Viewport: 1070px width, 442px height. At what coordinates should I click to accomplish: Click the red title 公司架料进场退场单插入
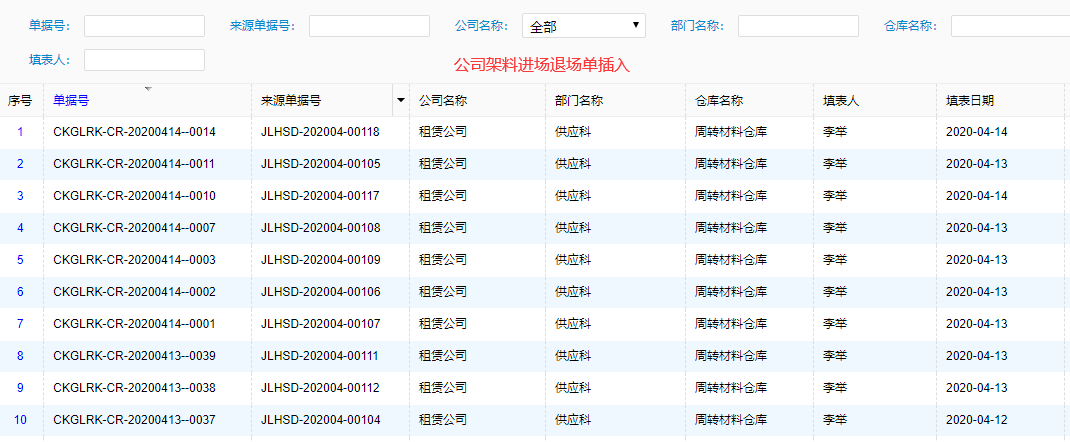coord(542,65)
